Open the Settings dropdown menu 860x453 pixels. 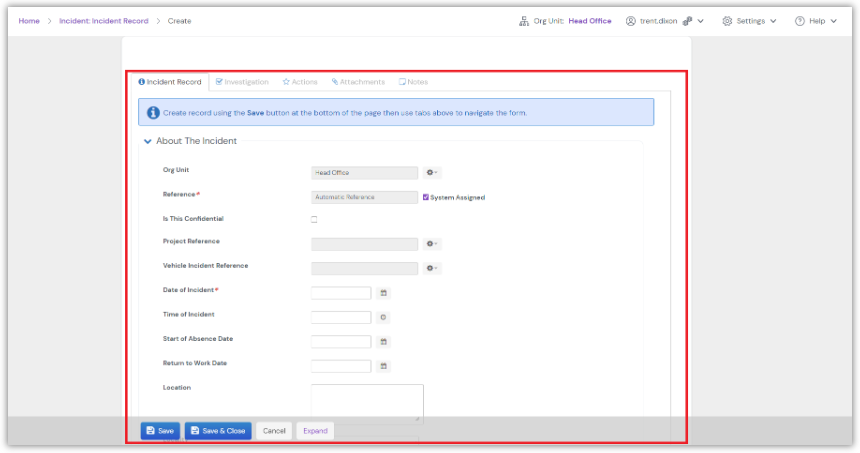click(749, 21)
